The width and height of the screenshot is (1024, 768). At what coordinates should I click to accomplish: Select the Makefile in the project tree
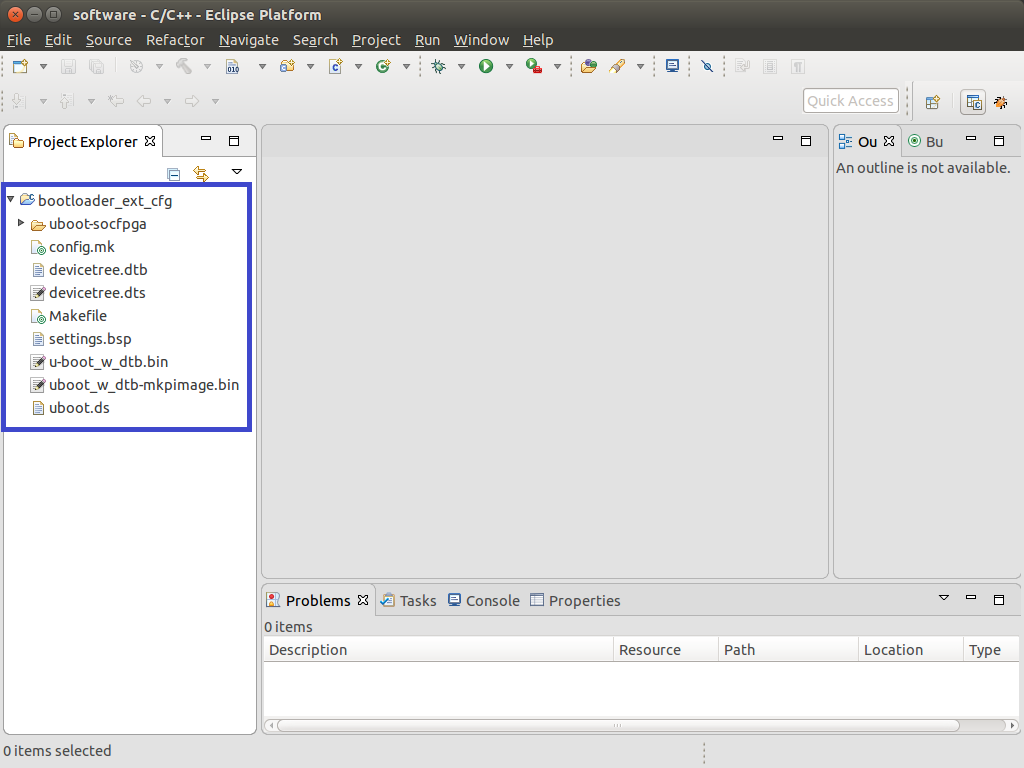(x=77, y=316)
